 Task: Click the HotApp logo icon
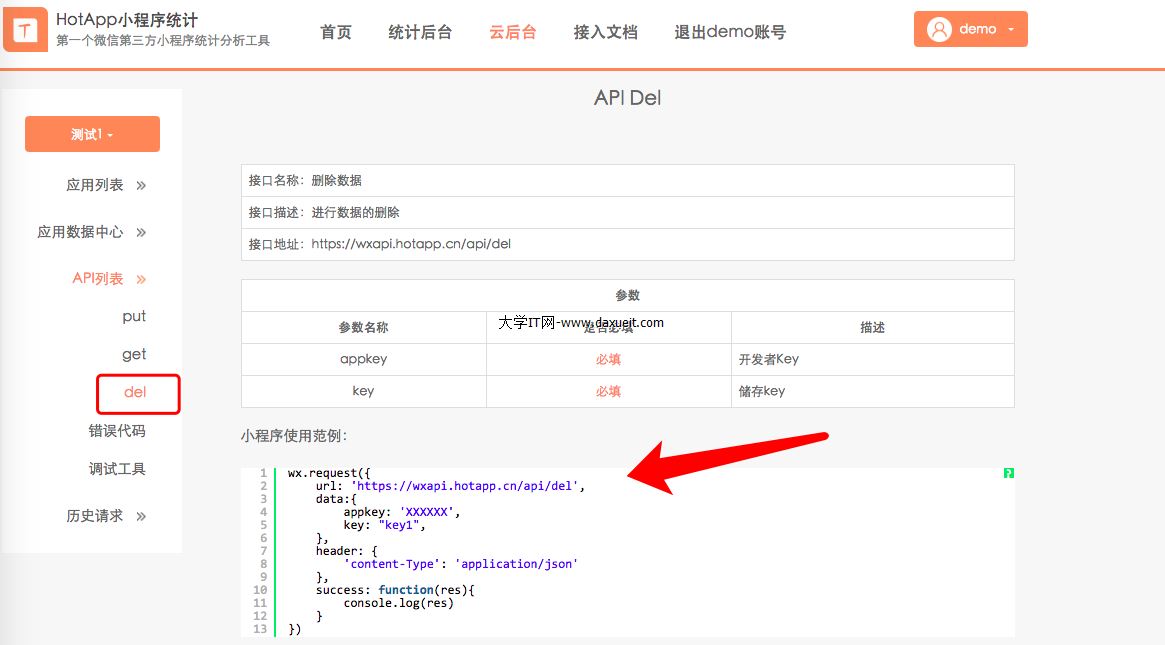click(x=25, y=30)
